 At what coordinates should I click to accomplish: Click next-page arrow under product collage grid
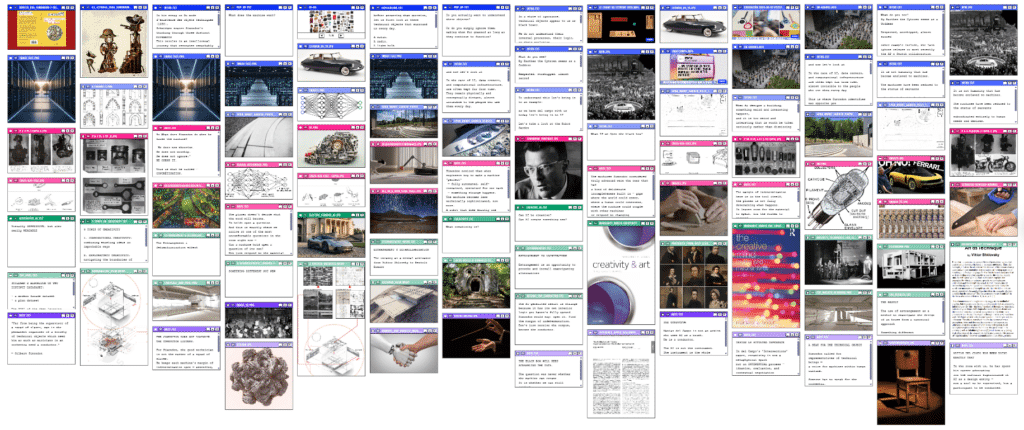click(x=342, y=37)
